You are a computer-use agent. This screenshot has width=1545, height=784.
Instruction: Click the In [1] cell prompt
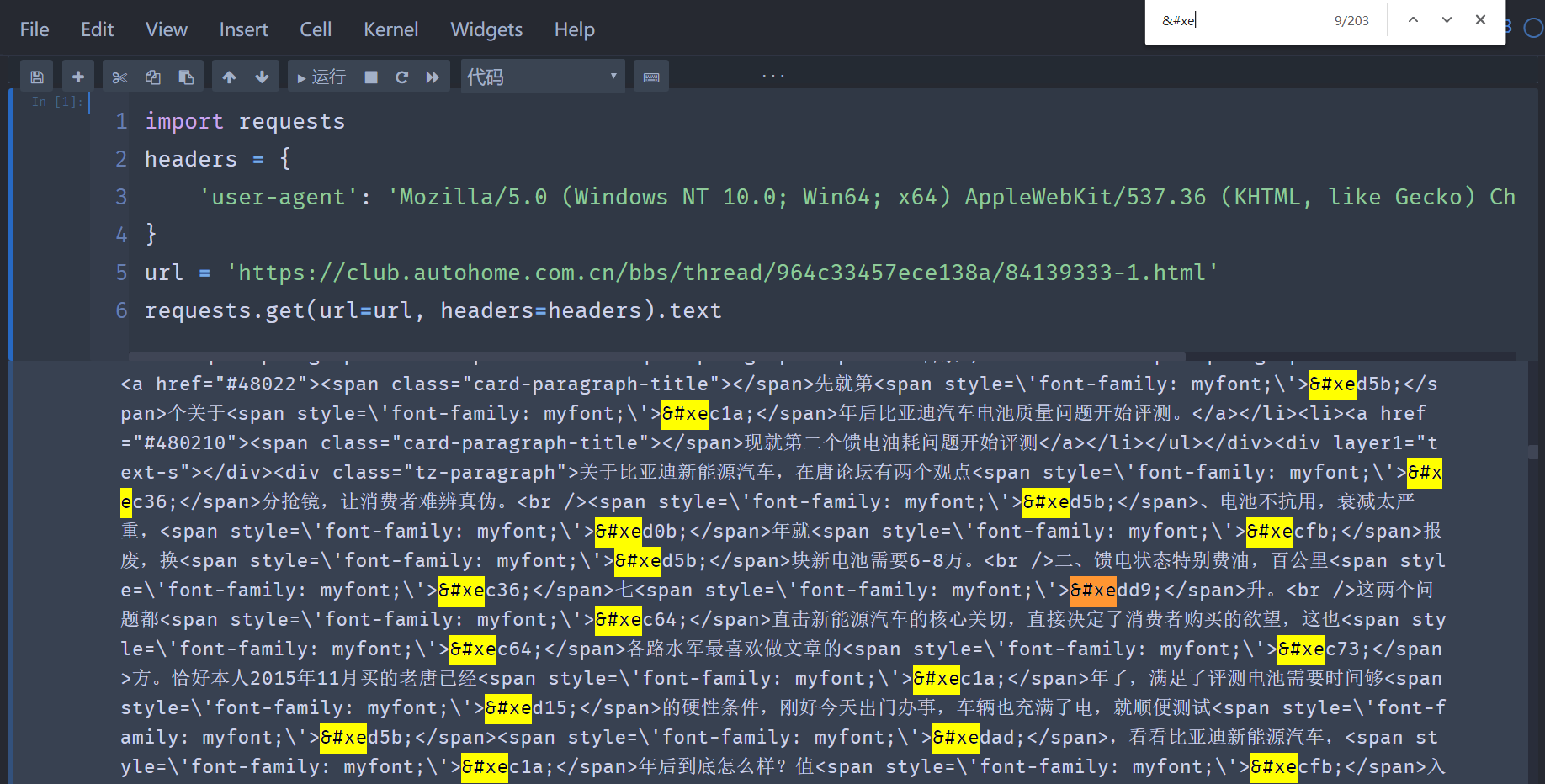[x=57, y=102]
